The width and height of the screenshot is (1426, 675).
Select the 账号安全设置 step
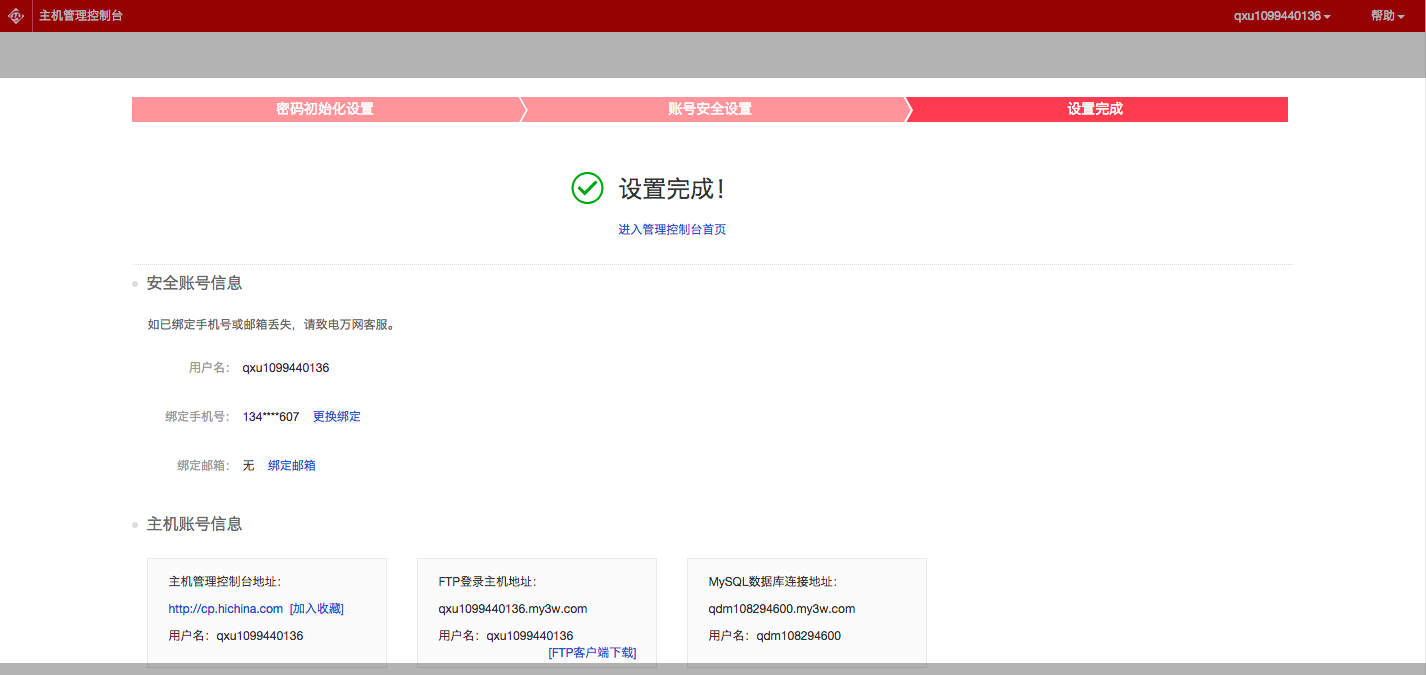point(710,109)
